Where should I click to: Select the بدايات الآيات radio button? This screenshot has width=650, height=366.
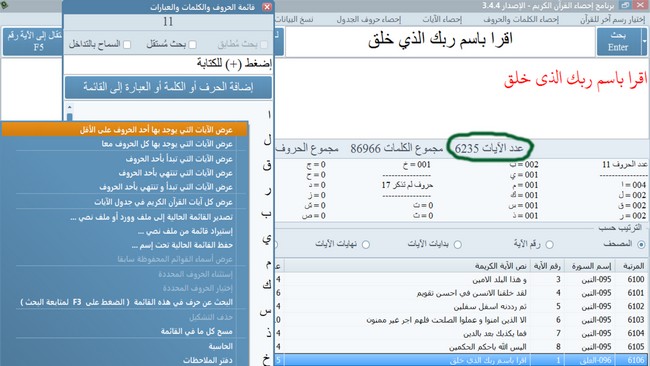[458, 245]
